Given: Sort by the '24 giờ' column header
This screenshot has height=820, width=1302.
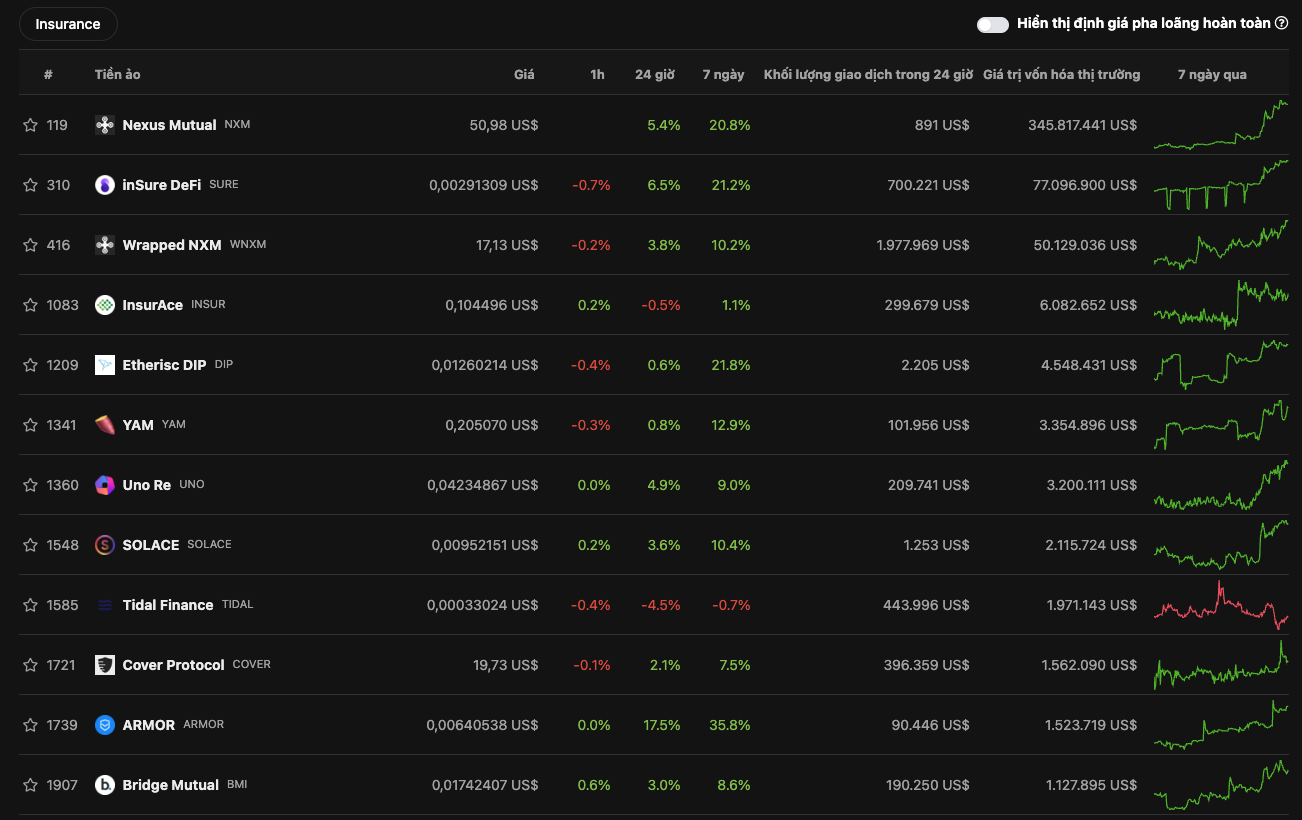Looking at the screenshot, I should pos(655,75).
